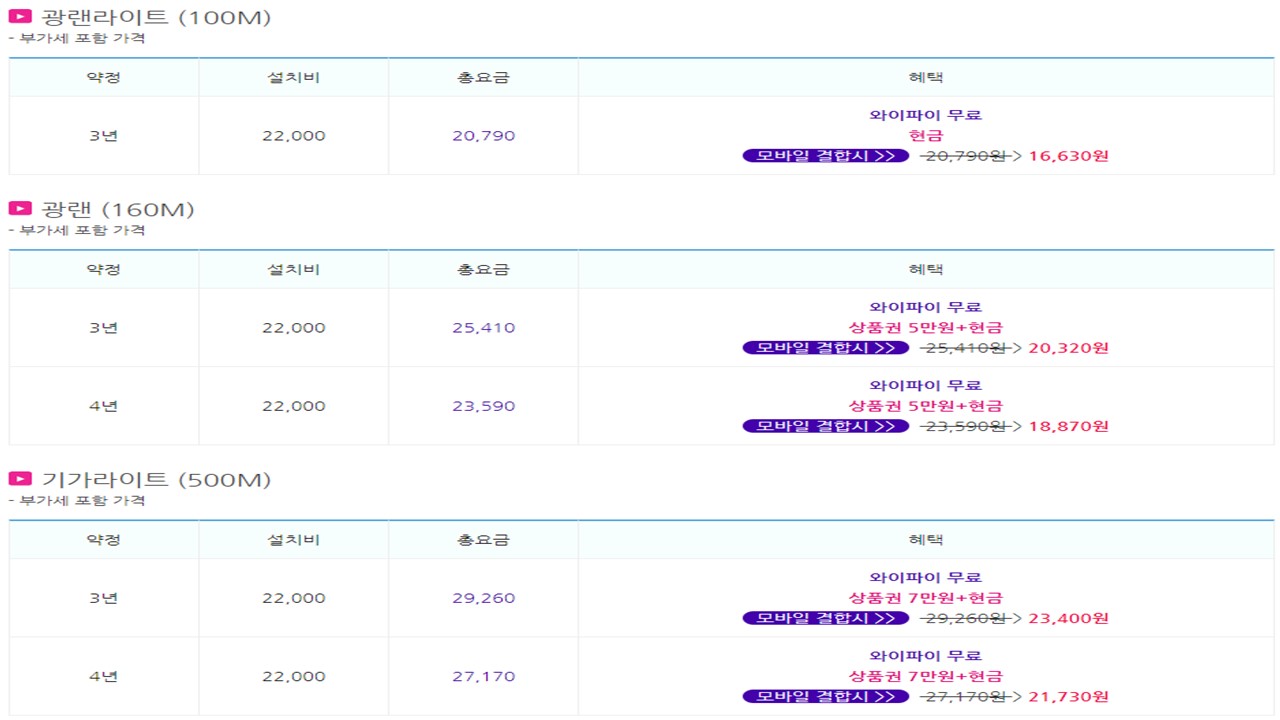Select the 광랜라이트 (100M) heading
Viewport: 1280px width, 720px height.
point(156,17)
